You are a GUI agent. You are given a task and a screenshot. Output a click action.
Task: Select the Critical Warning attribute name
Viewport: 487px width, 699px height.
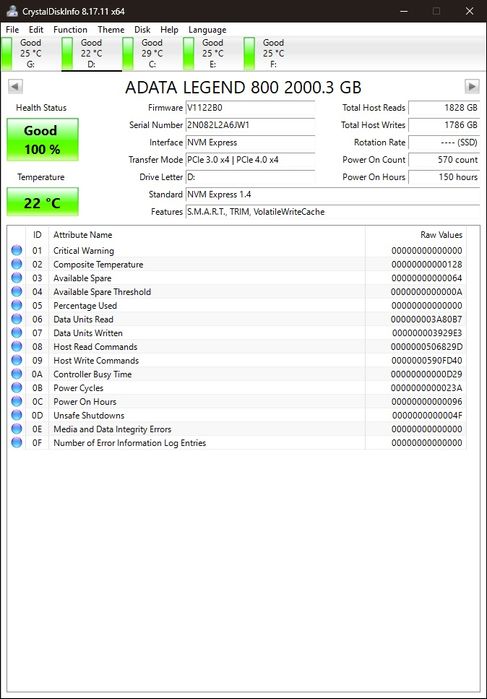[x=83, y=251]
